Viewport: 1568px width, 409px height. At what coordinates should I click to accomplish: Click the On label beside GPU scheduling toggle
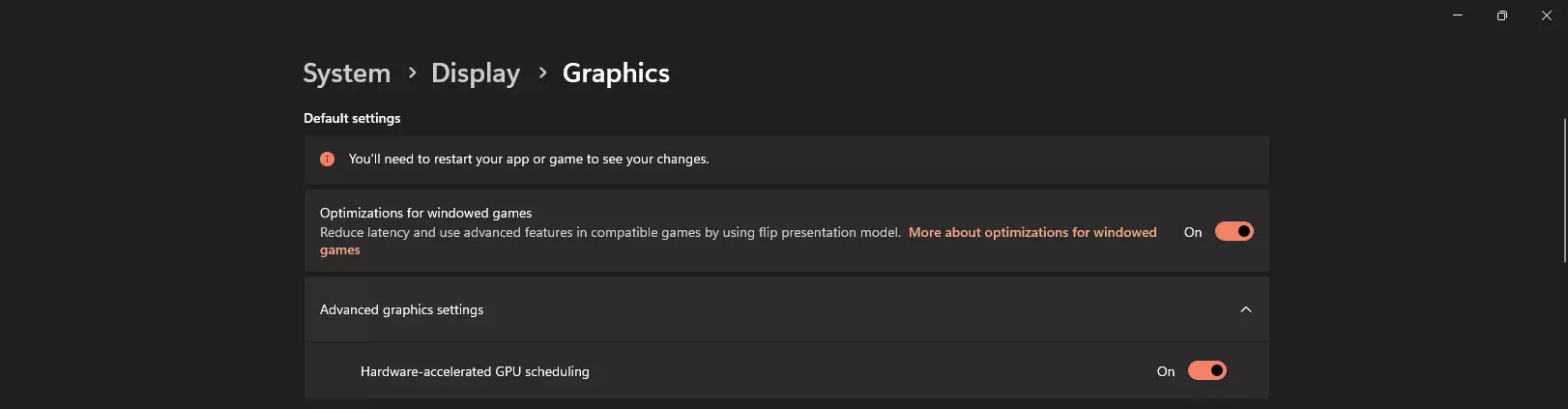[1166, 371]
